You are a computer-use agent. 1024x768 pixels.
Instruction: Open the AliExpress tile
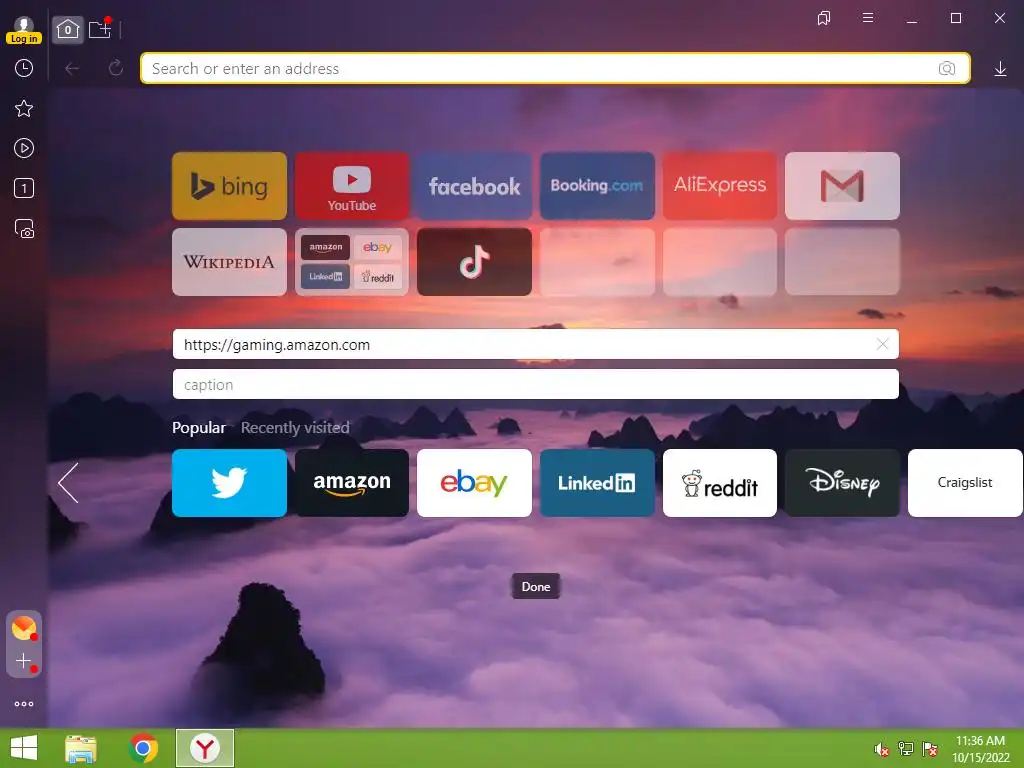coord(720,186)
